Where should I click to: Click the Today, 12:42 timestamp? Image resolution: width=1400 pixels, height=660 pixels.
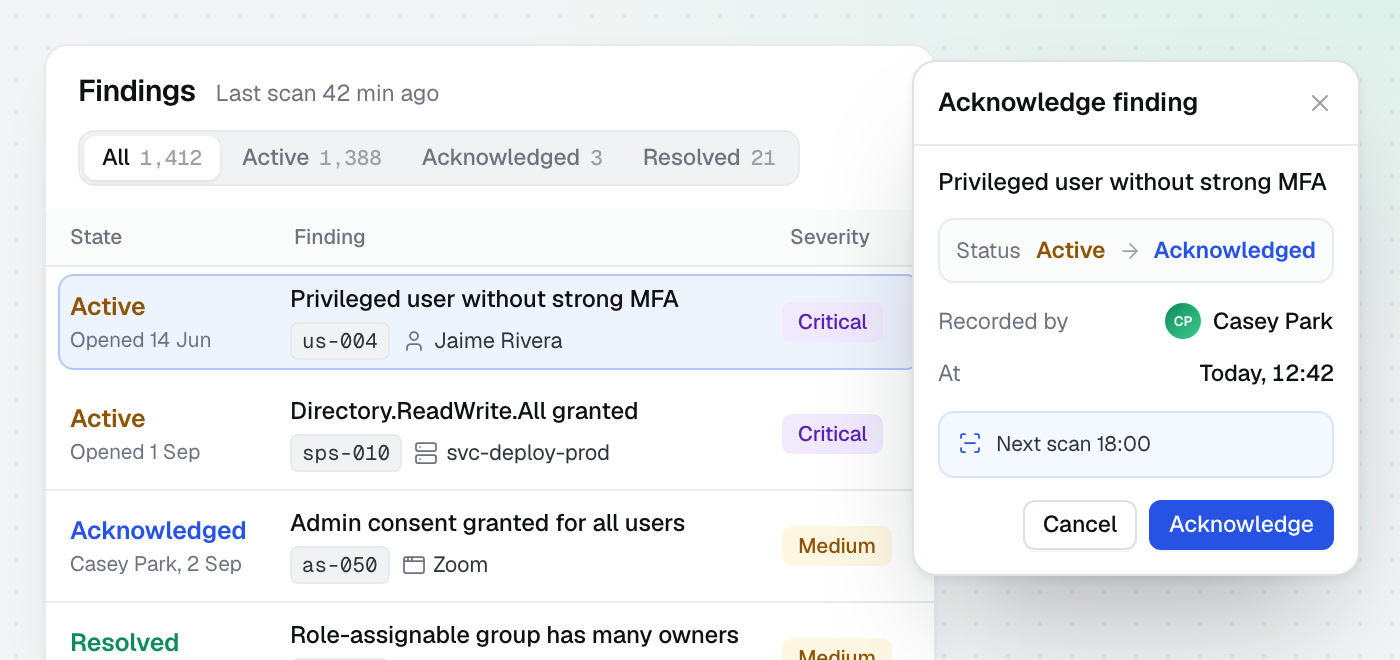pos(1267,374)
